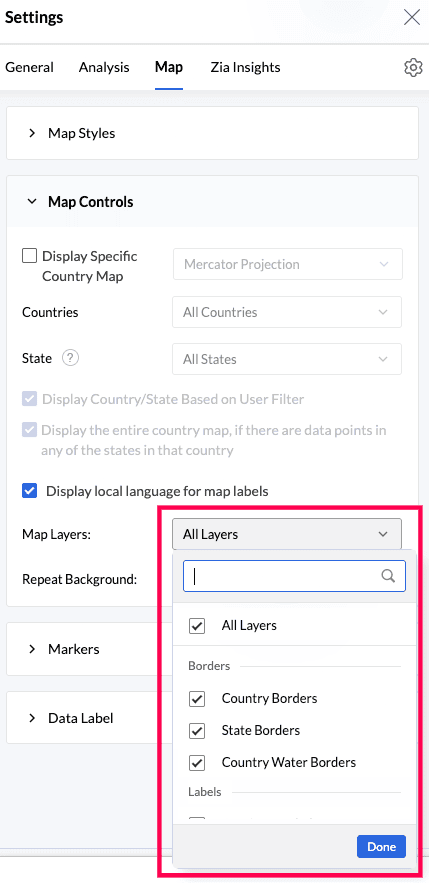Toggle the State Borders checkbox
This screenshot has width=429, height=883.
[196, 731]
